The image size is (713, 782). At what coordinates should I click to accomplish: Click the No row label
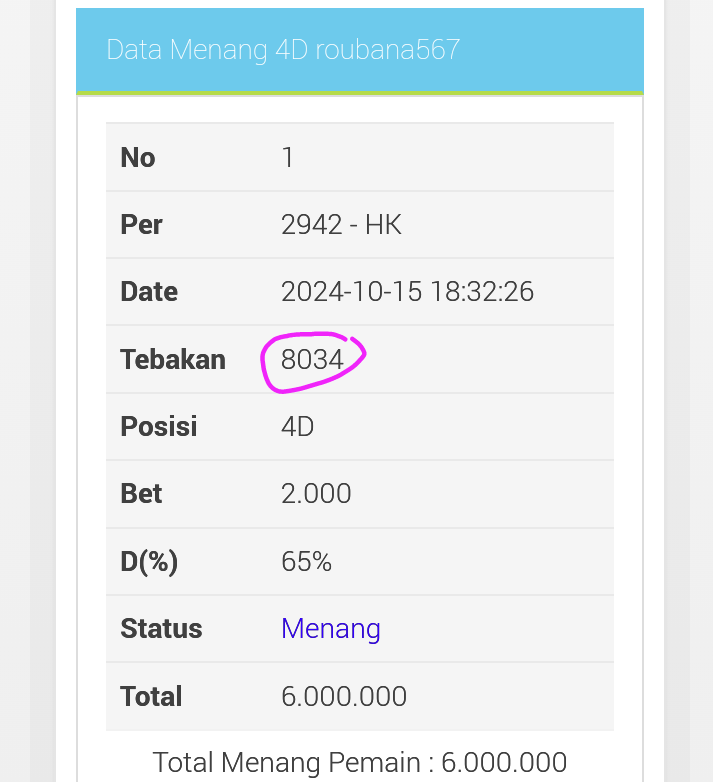pos(138,158)
